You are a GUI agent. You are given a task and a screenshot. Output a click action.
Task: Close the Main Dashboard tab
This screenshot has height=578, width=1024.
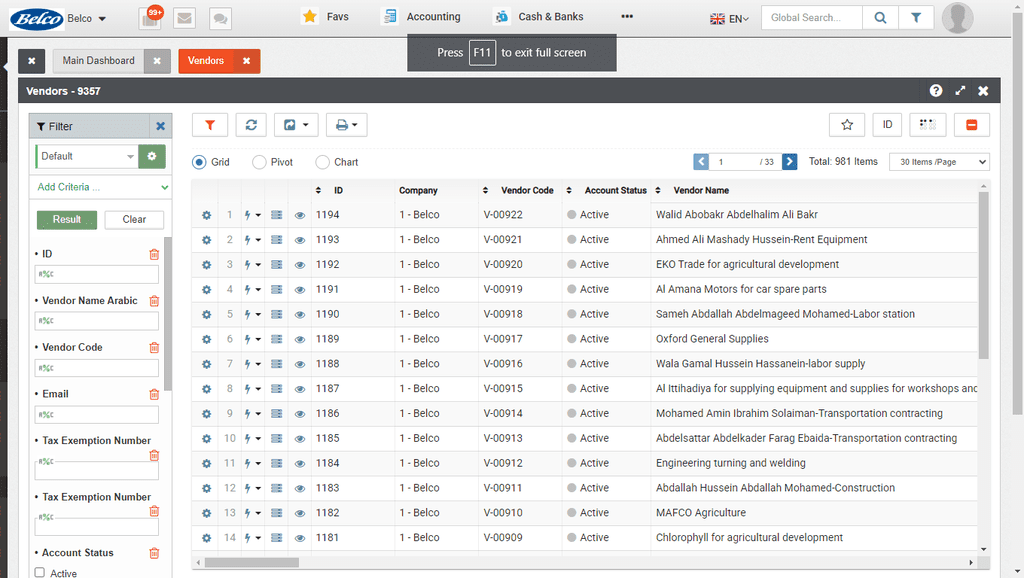pos(157,61)
